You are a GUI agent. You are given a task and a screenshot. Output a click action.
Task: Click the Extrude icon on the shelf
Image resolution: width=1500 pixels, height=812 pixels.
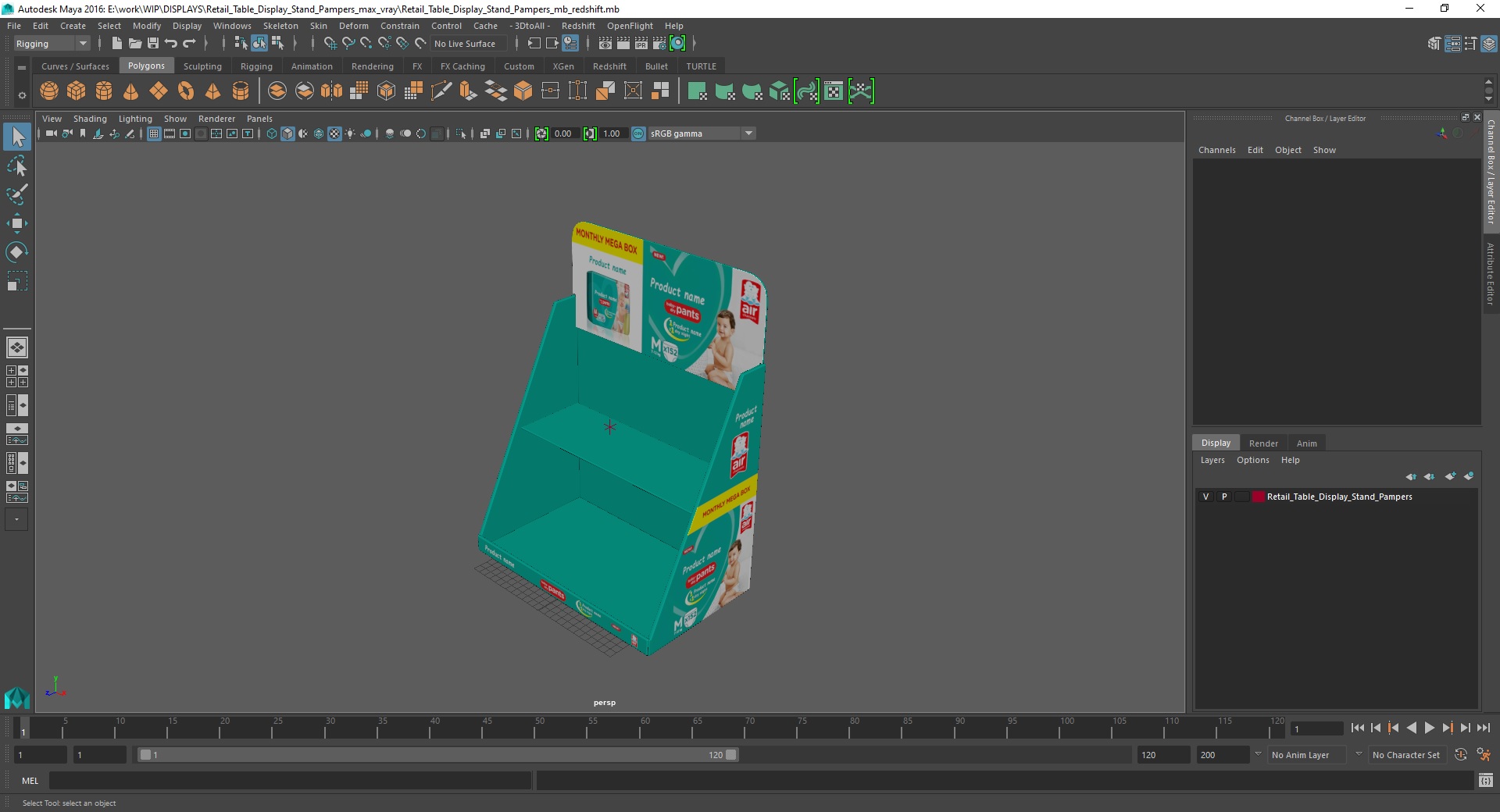468,91
